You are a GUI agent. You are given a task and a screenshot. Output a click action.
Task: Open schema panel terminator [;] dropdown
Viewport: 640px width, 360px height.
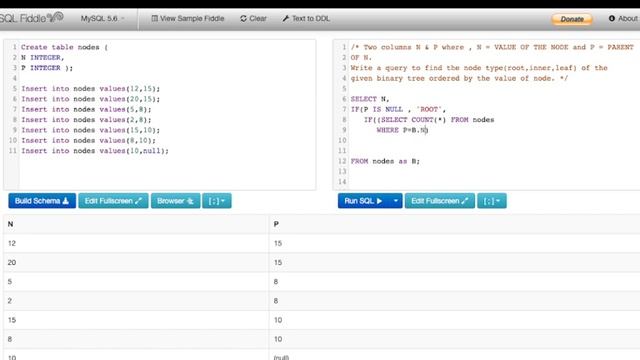(217, 201)
